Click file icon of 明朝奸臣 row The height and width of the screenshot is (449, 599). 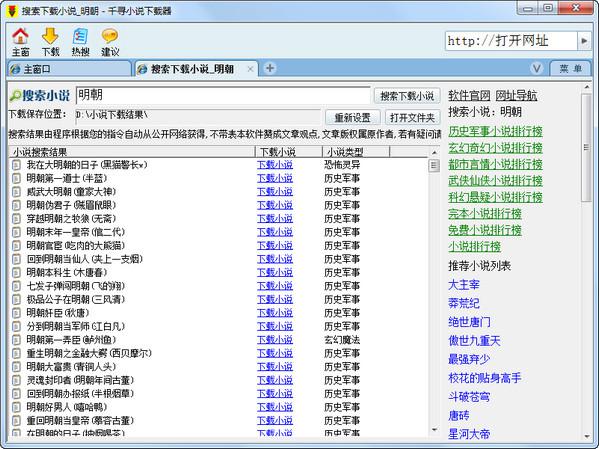[16, 313]
